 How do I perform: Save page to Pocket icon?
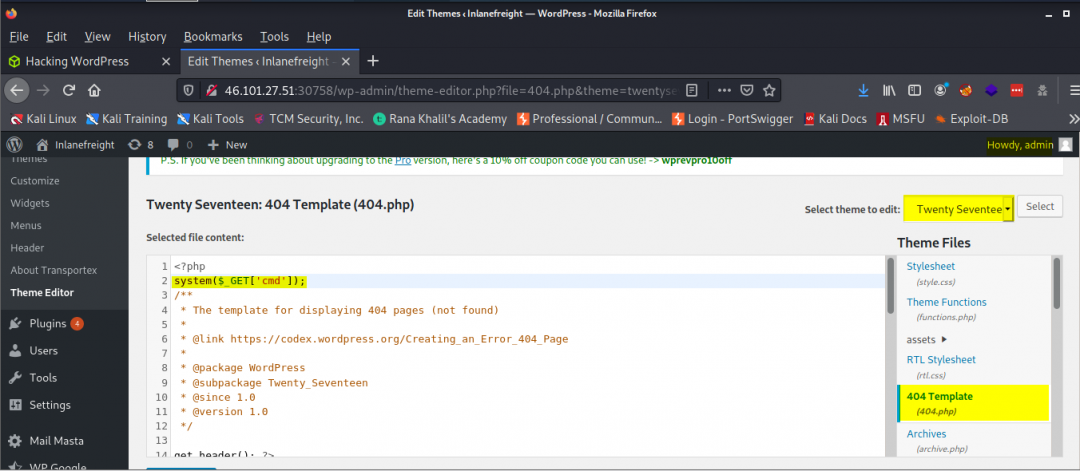click(x=747, y=90)
